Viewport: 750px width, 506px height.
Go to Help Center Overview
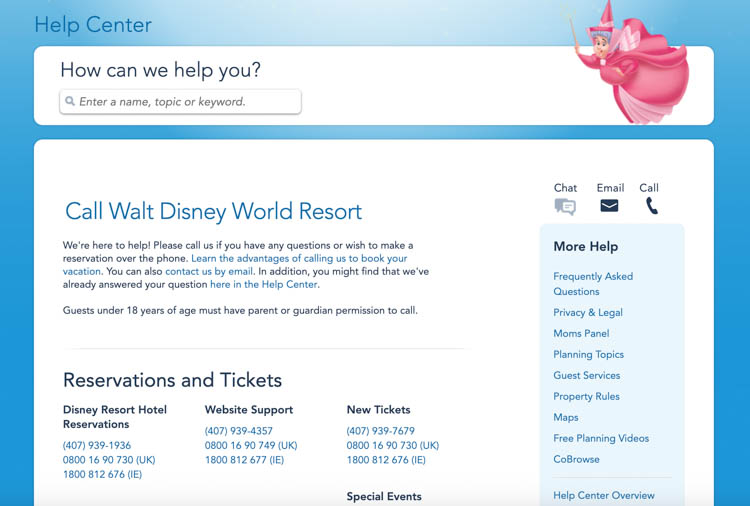pyautogui.click(x=603, y=496)
